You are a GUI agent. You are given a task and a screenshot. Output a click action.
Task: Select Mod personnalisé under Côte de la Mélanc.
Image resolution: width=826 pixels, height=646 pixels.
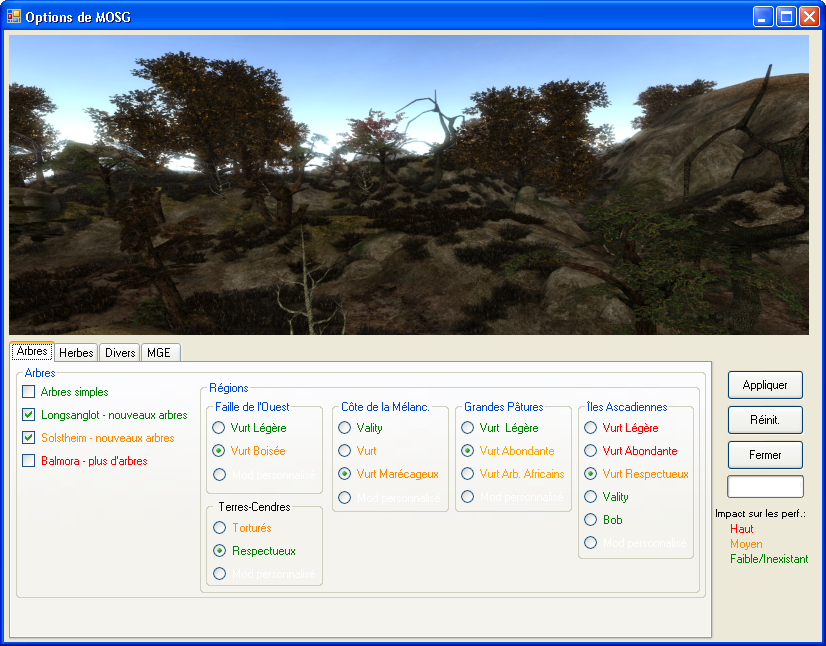click(345, 497)
